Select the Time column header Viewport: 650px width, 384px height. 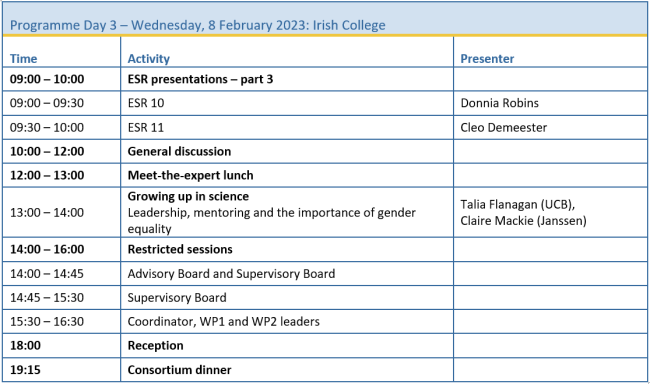pyautogui.click(x=24, y=58)
